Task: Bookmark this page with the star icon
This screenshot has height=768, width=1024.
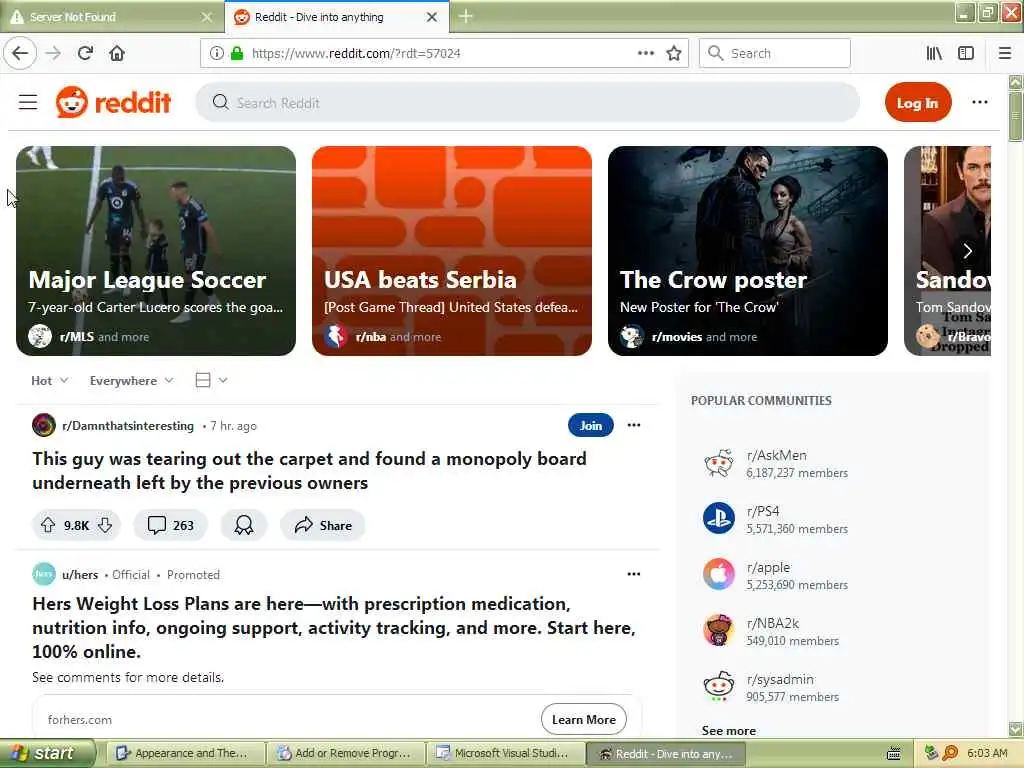Action: click(x=674, y=53)
